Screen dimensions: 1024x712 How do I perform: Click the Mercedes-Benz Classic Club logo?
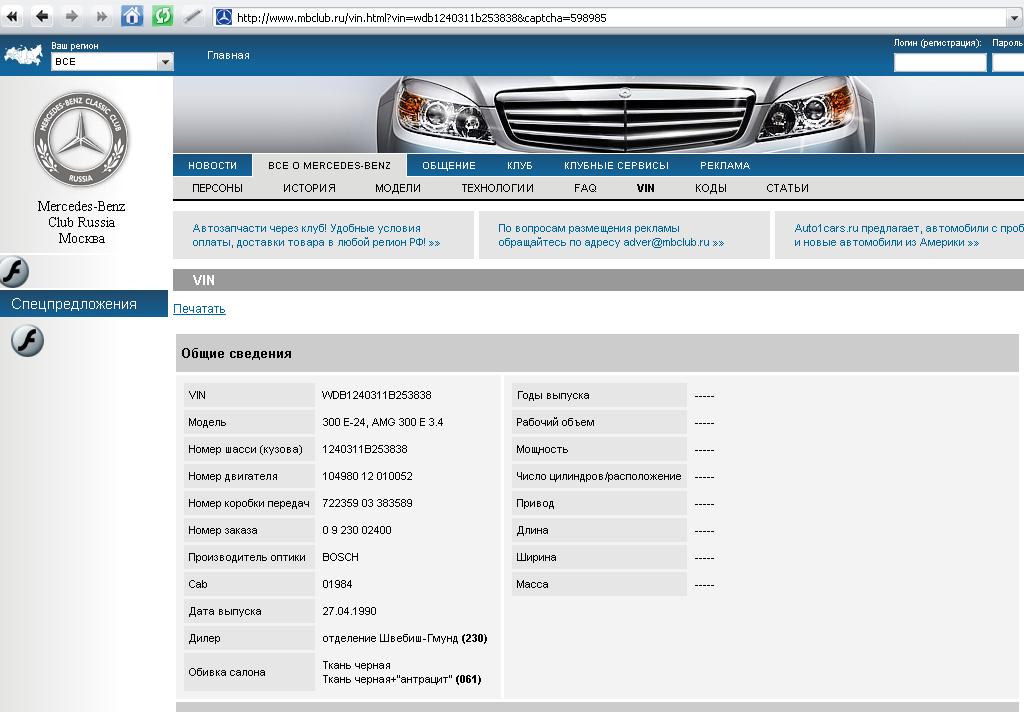pyautogui.click(x=81, y=138)
